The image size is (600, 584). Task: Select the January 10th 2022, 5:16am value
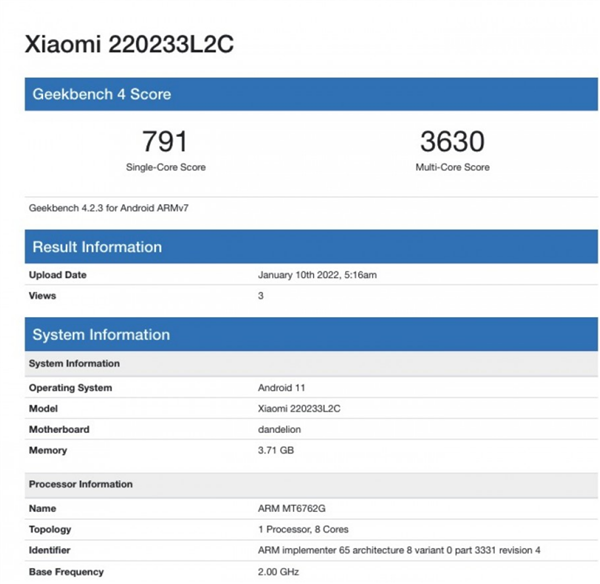tap(317, 275)
